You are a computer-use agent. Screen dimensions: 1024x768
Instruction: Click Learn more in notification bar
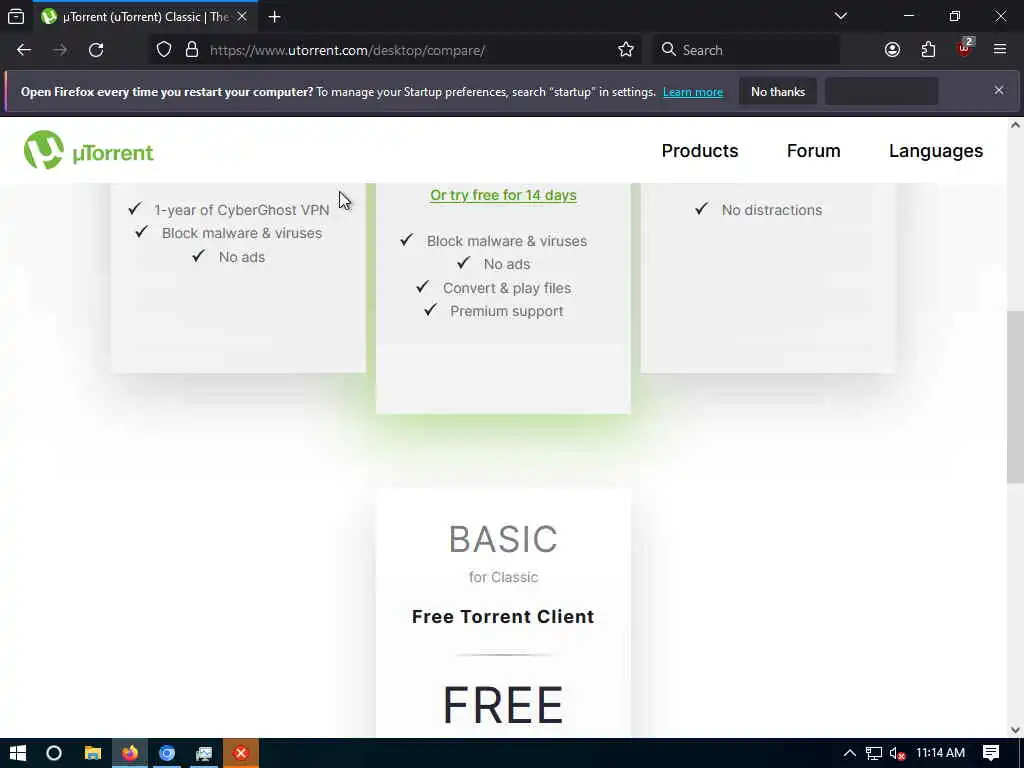tap(693, 92)
